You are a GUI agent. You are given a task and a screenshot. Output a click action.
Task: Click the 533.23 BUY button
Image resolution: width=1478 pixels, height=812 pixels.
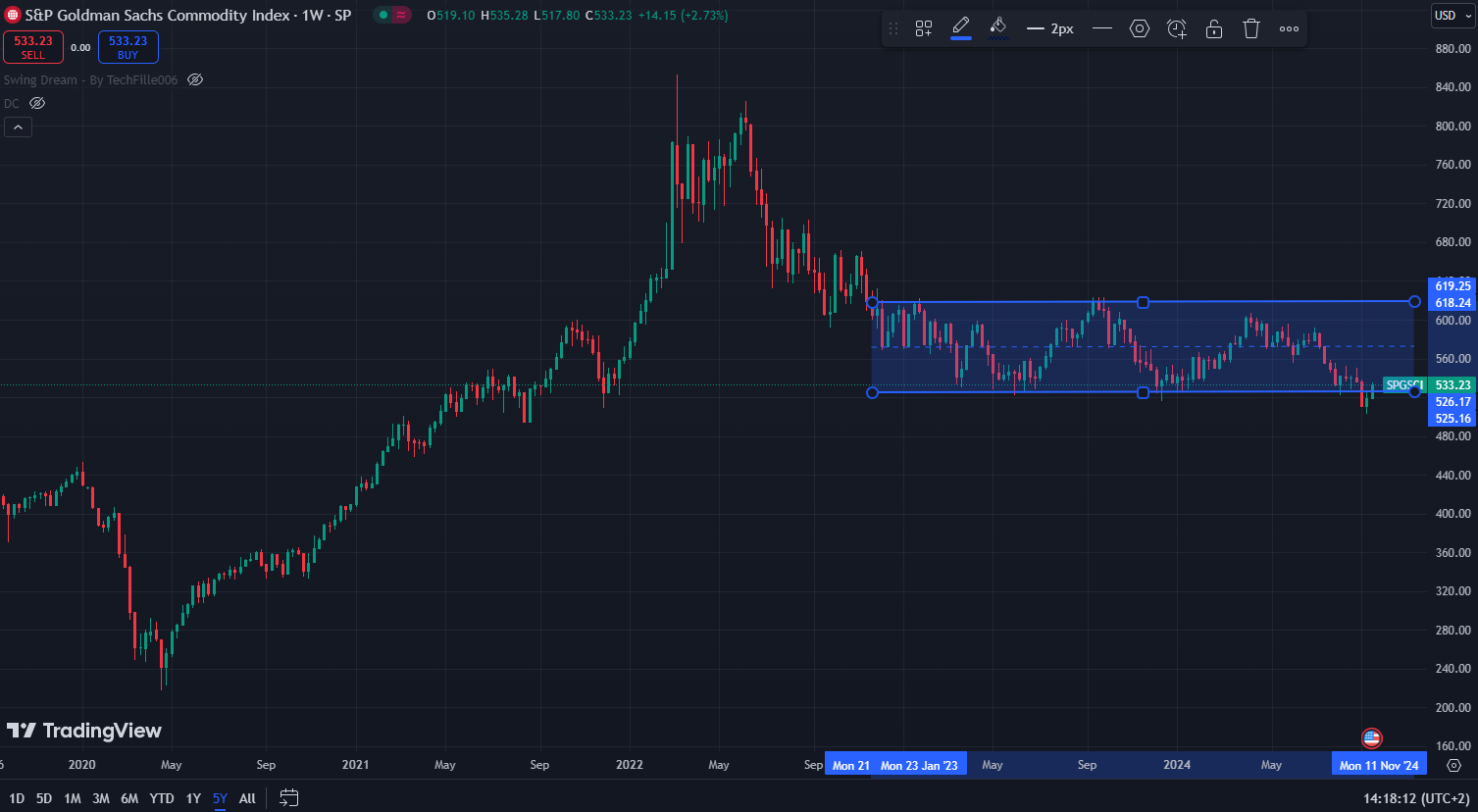[x=128, y=47]
